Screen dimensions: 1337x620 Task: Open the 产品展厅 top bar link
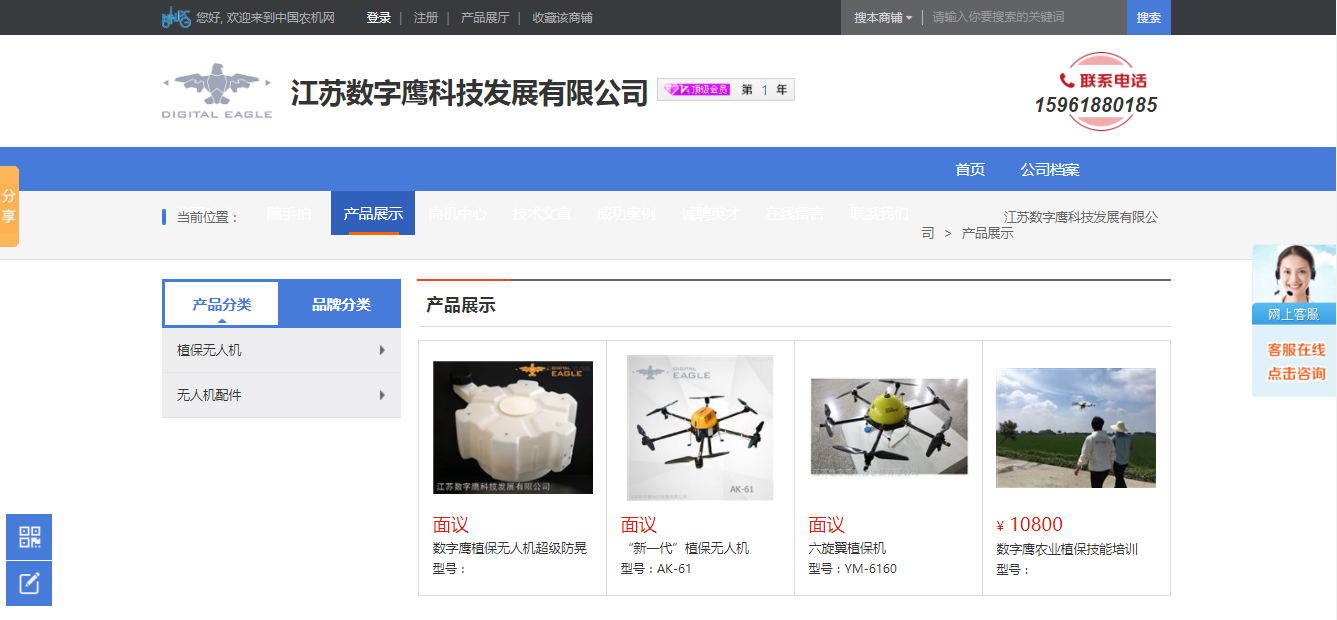485,17
